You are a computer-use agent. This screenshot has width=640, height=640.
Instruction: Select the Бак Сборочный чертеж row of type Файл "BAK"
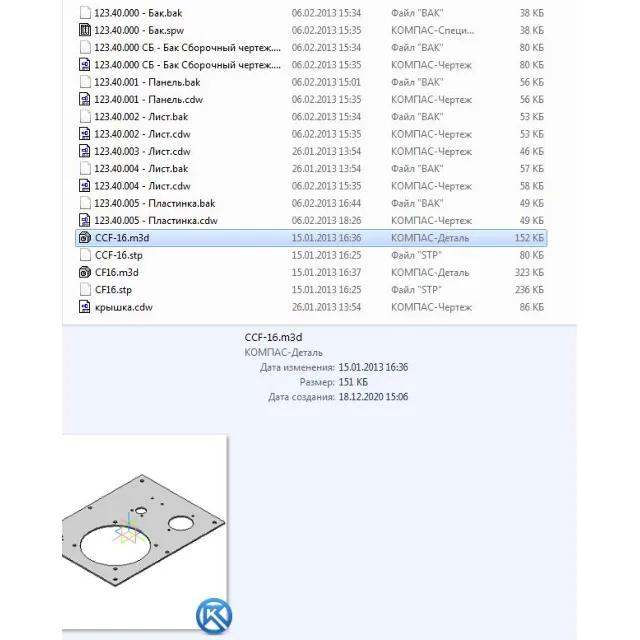point(311,48)
